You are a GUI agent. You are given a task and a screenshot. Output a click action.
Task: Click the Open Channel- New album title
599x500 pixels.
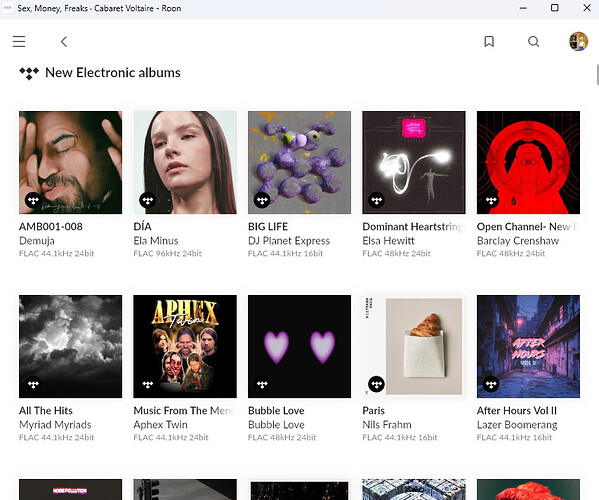[528, 227]
